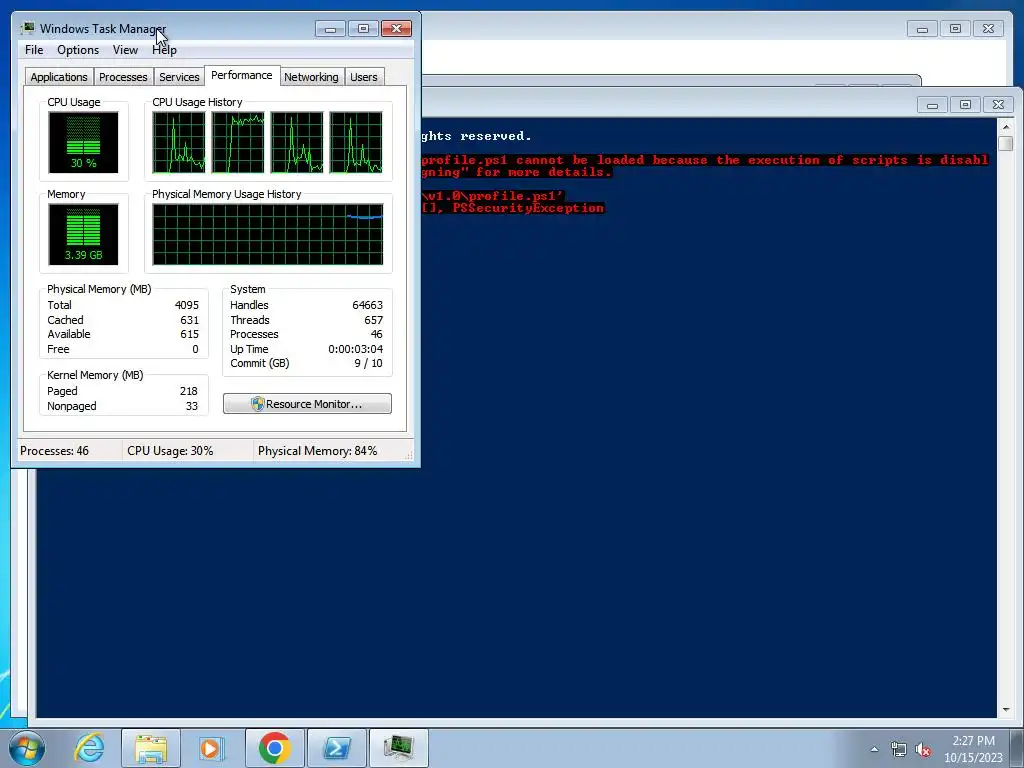1024x768 pixels.
Task: Click the Up Time value 0:00:03:04
Action: coord(355,349)
